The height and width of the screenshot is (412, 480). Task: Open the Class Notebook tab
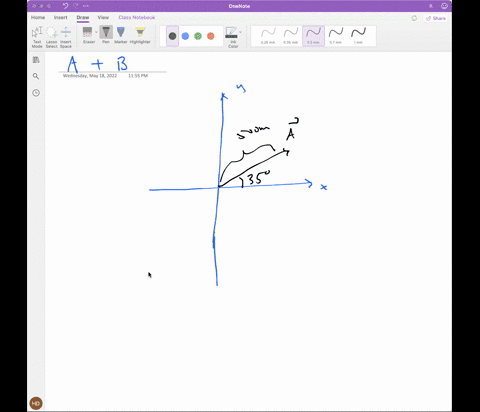pyautogui.click(x=137, y=17)
